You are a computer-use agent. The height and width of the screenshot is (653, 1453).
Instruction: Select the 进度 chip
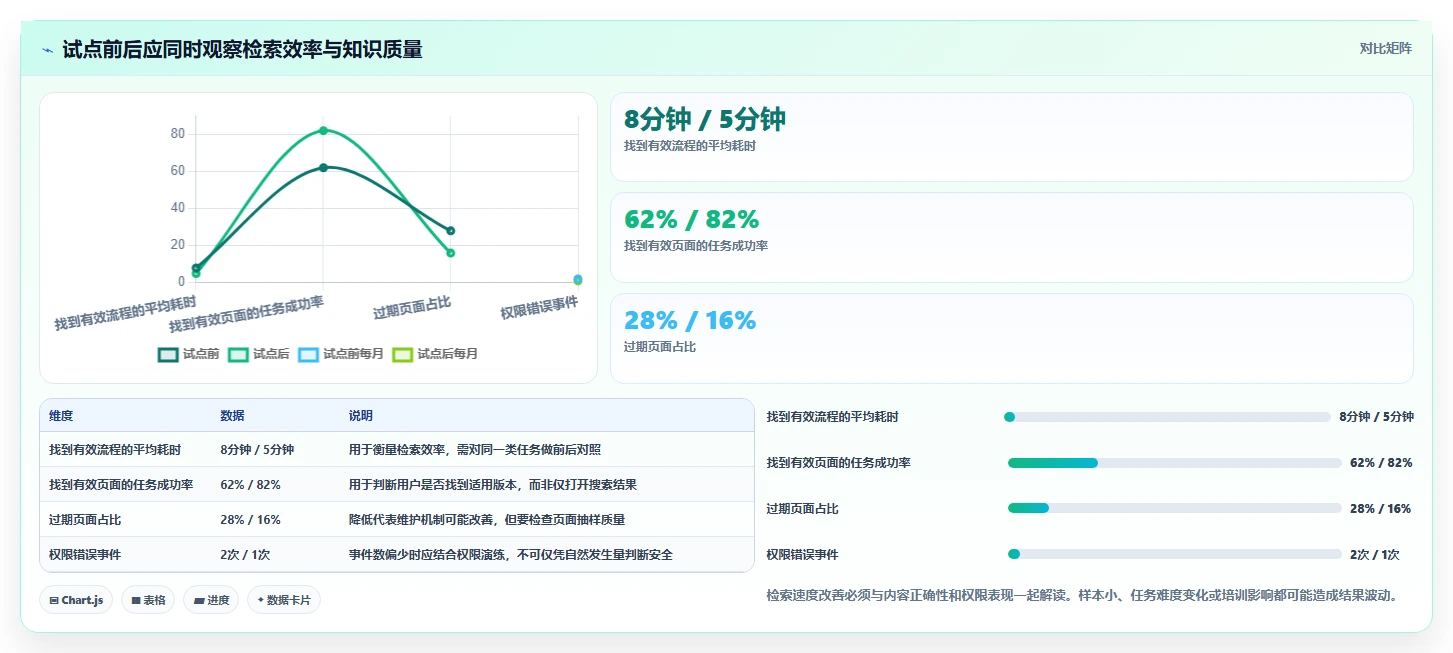point(211,600)
